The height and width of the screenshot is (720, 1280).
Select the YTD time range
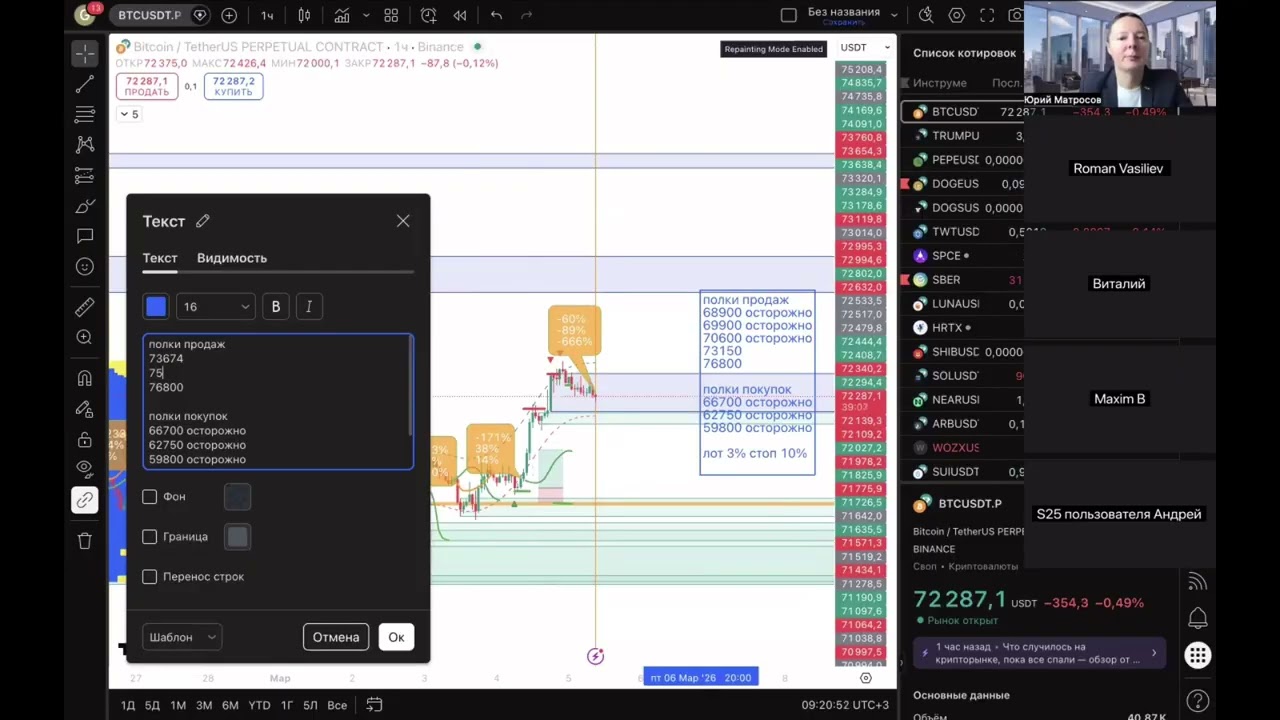pos(259,705)
